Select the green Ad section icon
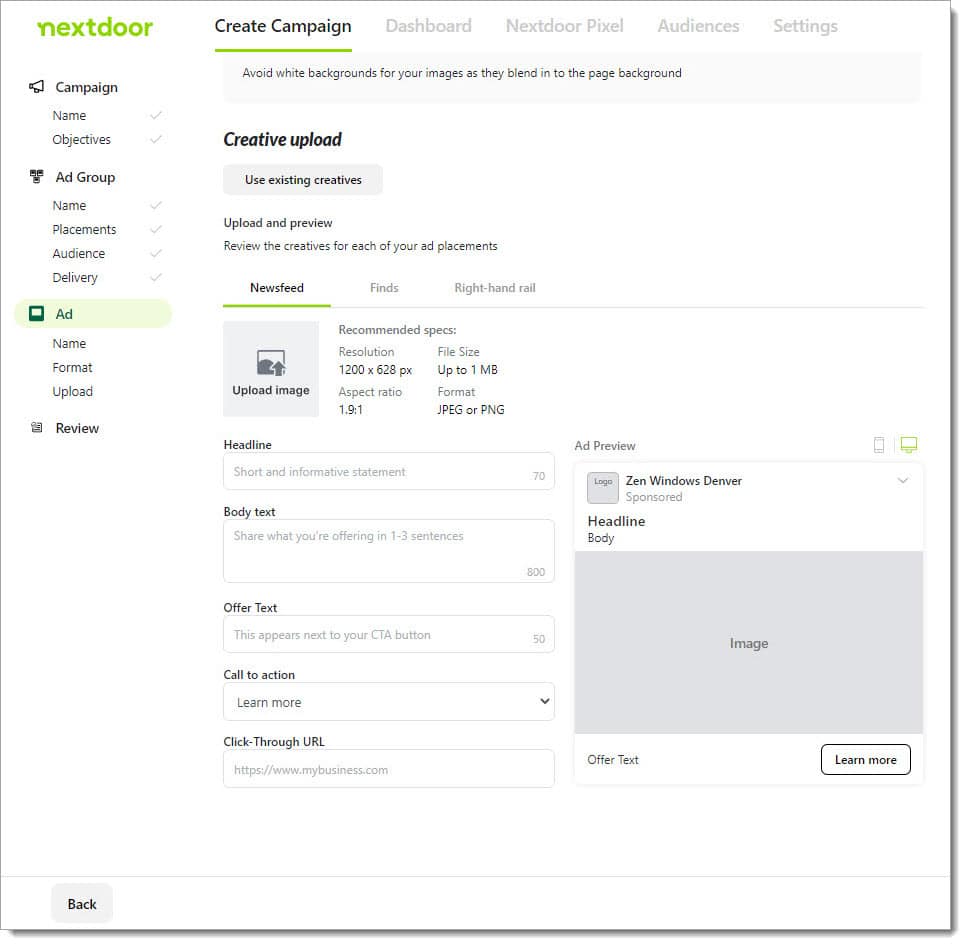Screen dimensions: 966x945 35,313
